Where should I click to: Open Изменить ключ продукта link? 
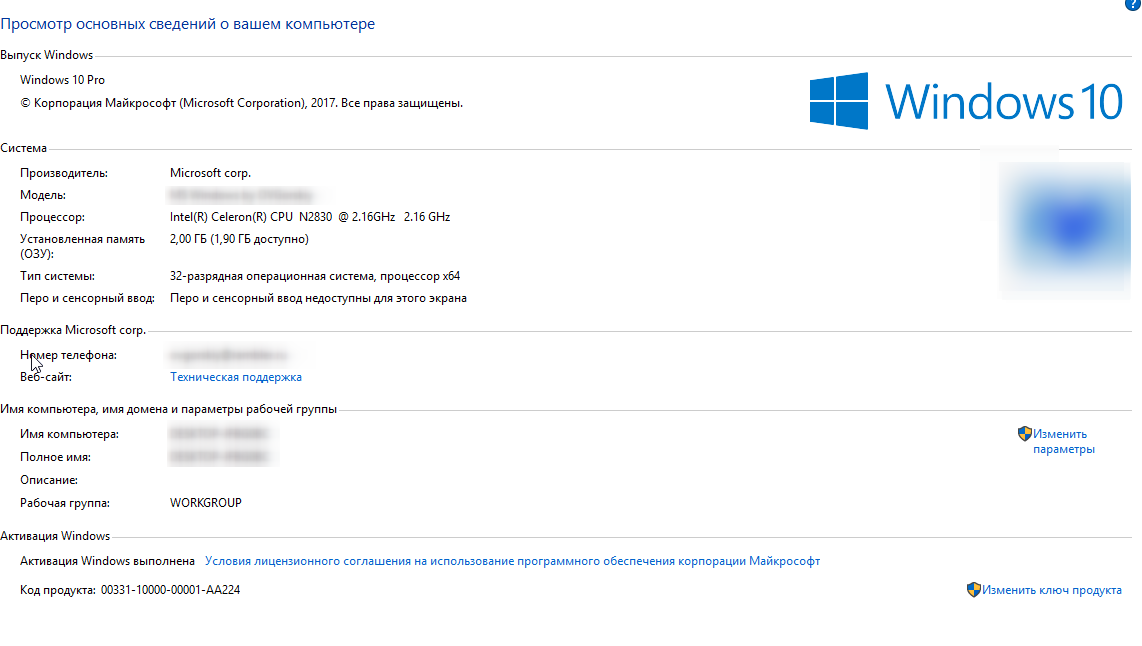pyautogui.click(x=1052, y=590)
